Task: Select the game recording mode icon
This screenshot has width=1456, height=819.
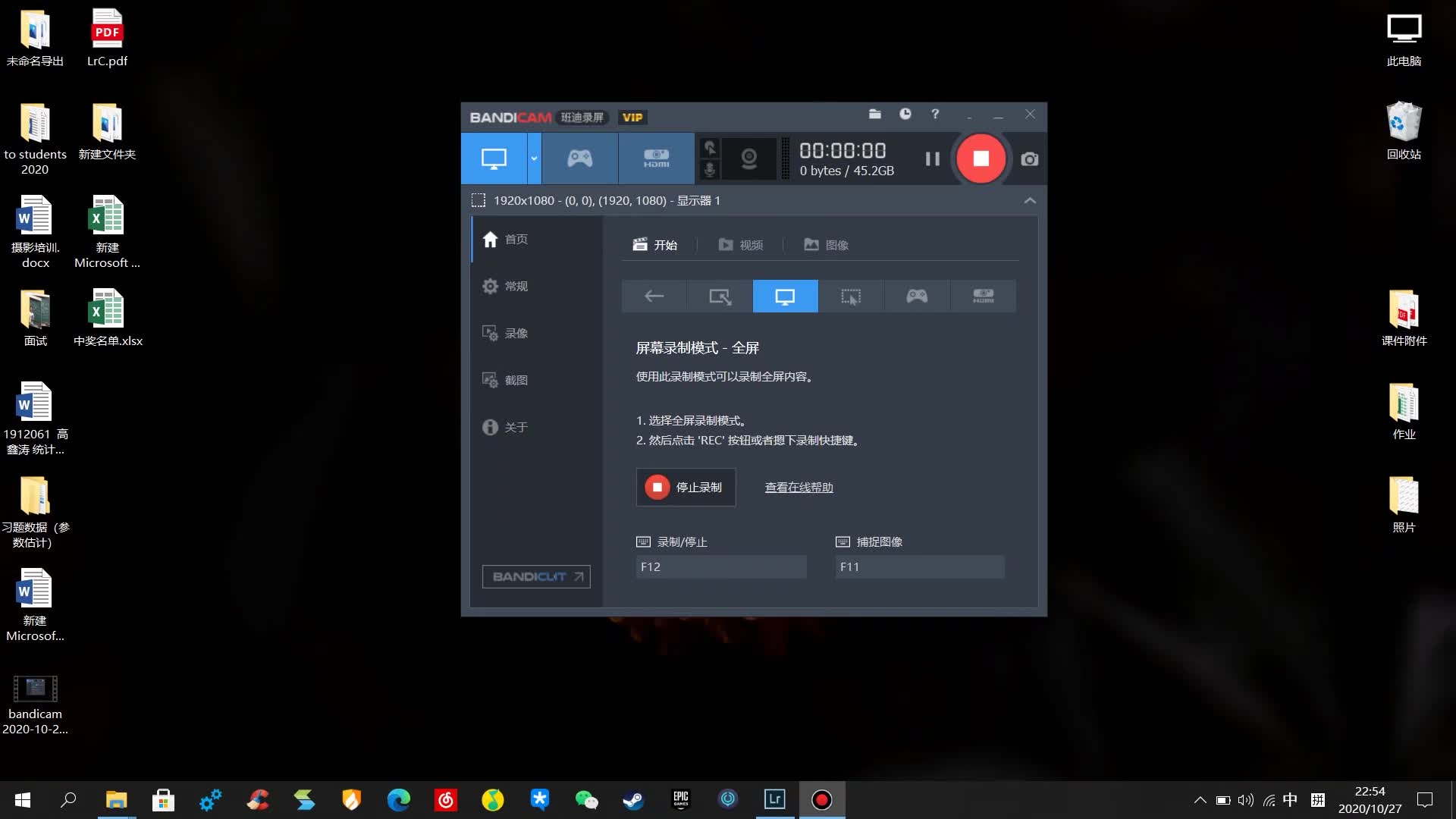Action: click(x=917, y=295)
